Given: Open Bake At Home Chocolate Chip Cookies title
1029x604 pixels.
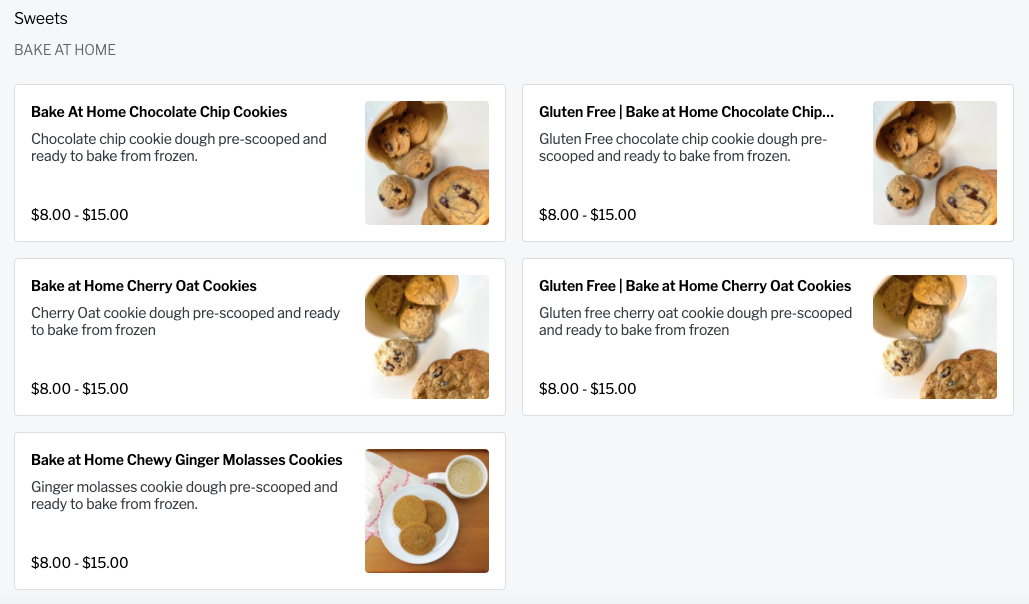Looking at the screenshot, I should click(x=159, y=112).
